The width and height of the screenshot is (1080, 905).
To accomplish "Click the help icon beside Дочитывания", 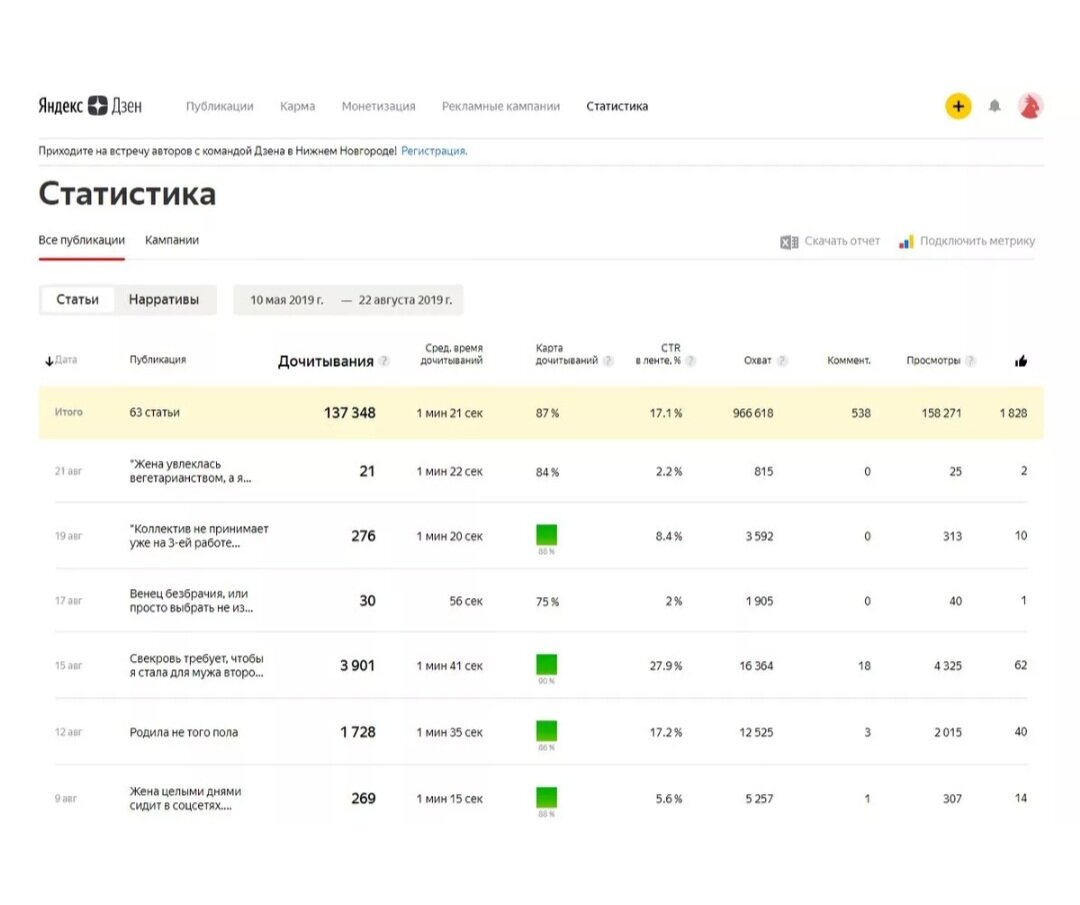I will point(385,361).
